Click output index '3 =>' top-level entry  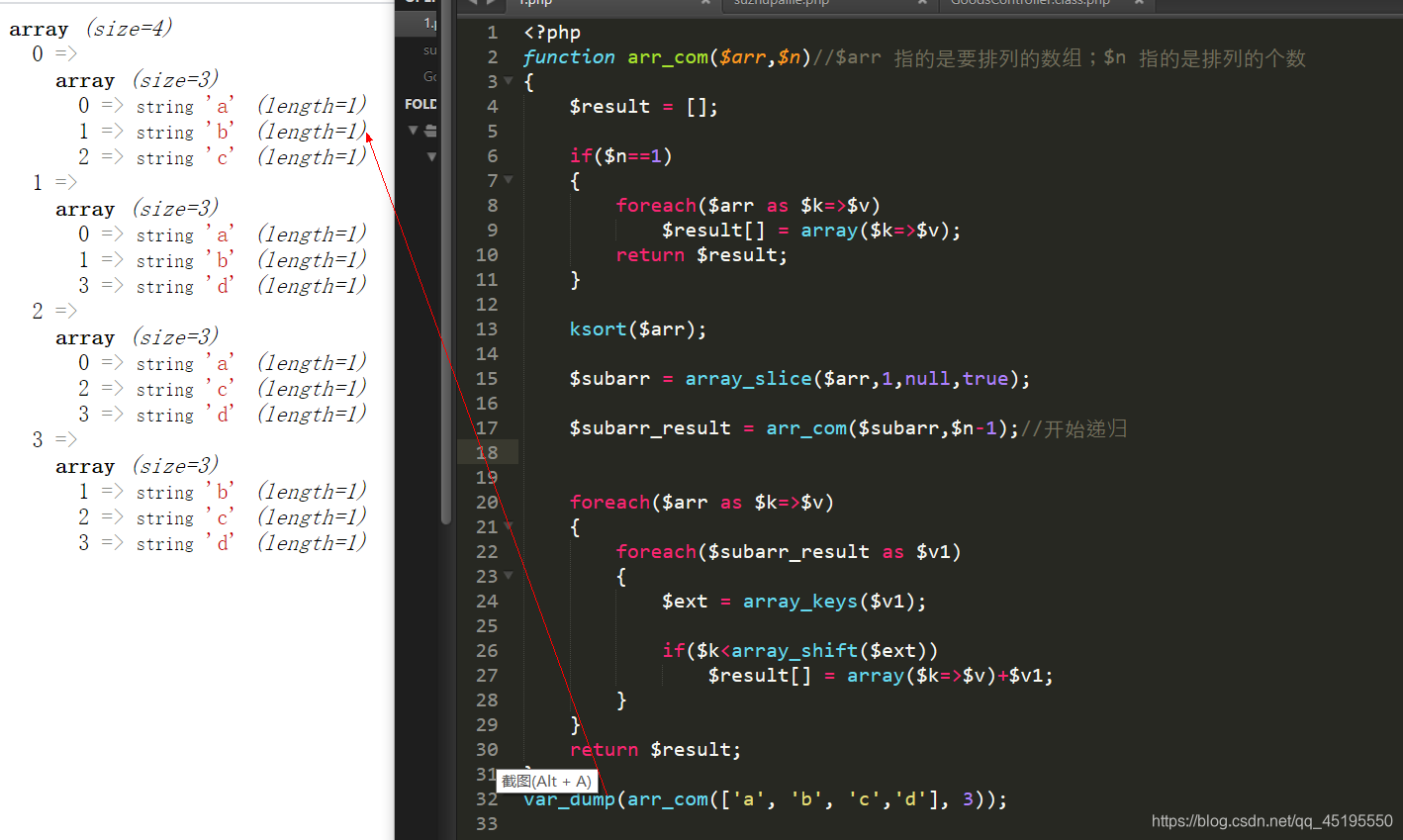coord(54,439)
